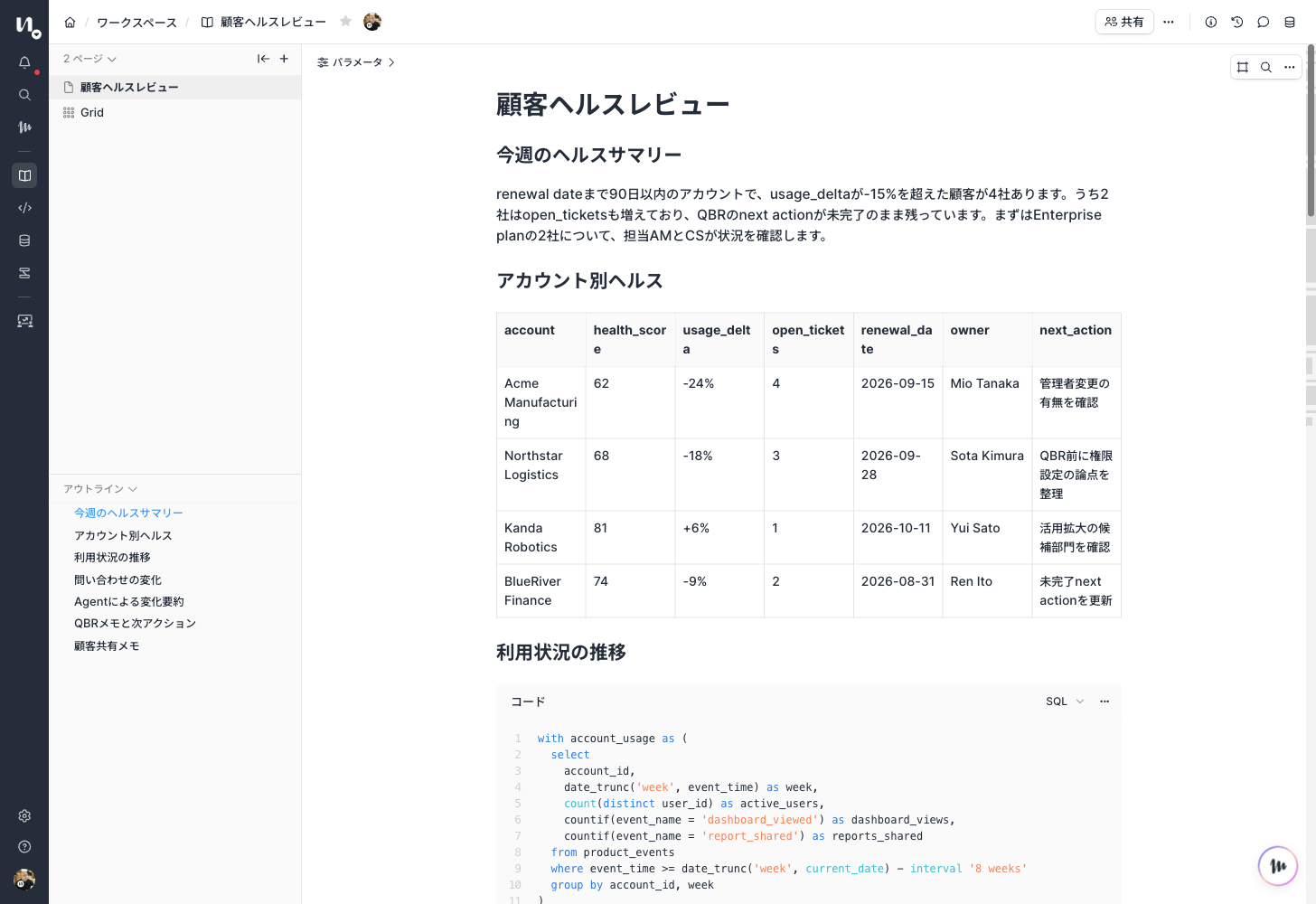Screen dimensions: 1316x904
Task: Click the コード block label
Action: (528, 702)
